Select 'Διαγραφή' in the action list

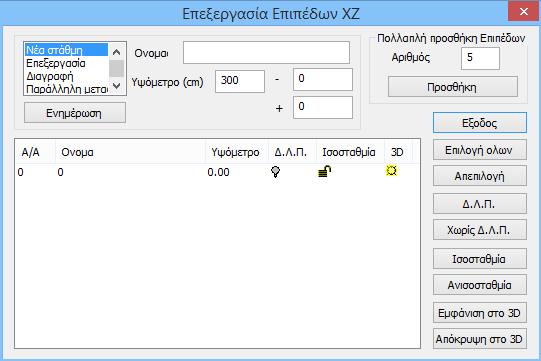coord(66,76)
